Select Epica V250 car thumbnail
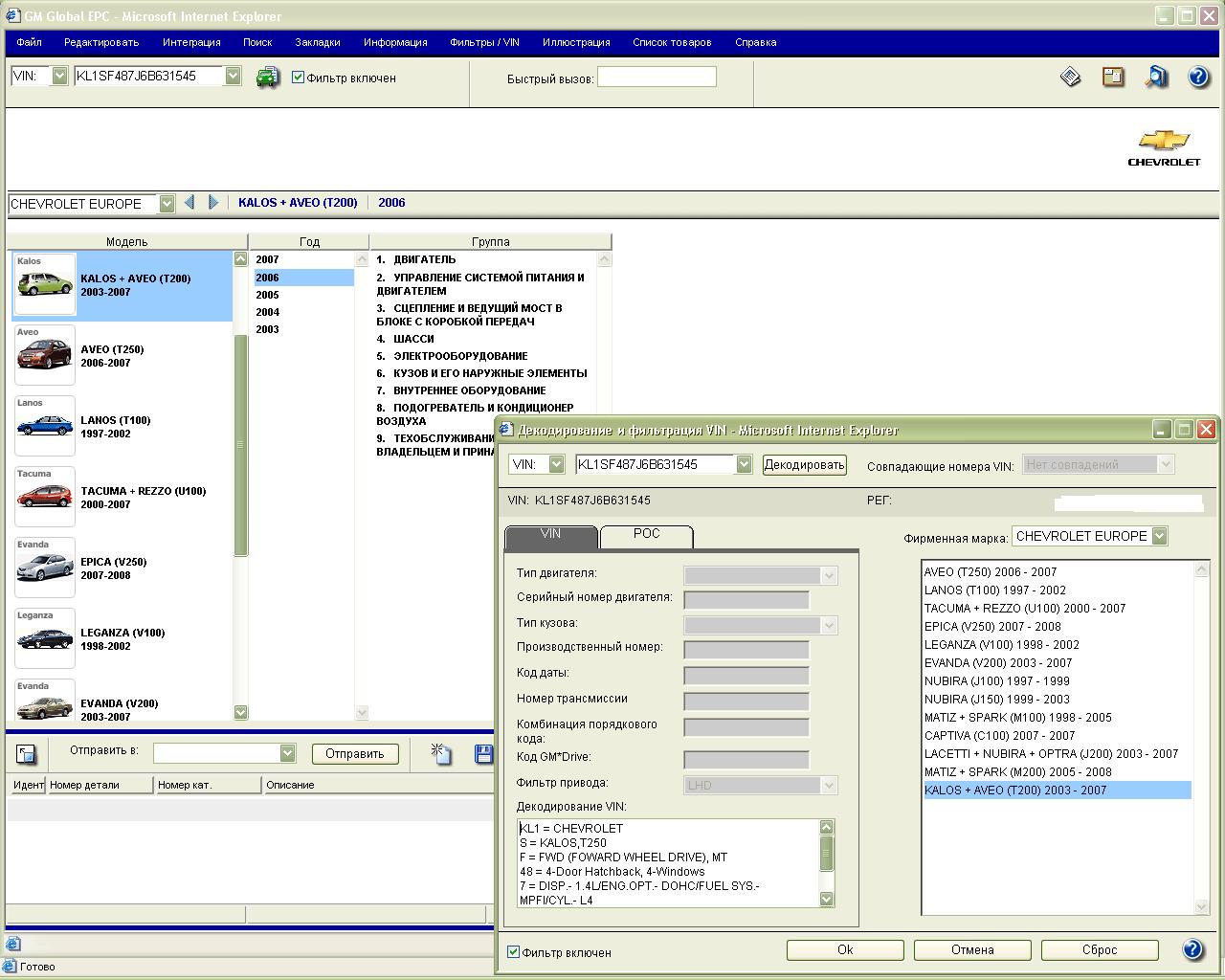The width and height of the screenshot is (1225, 980). point(45,568)
